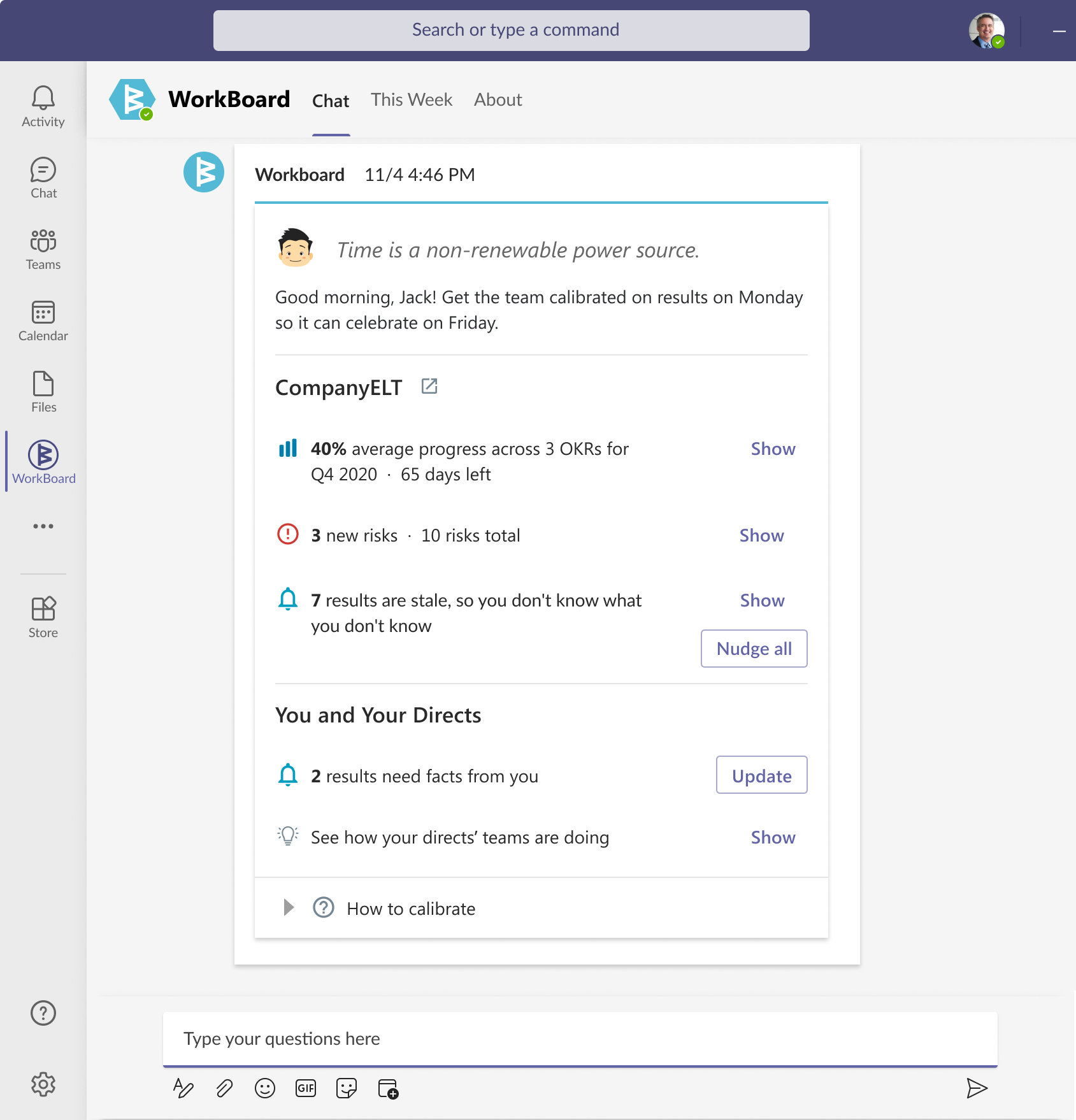Show how directs' teams are doing

(x=773, y=837)
